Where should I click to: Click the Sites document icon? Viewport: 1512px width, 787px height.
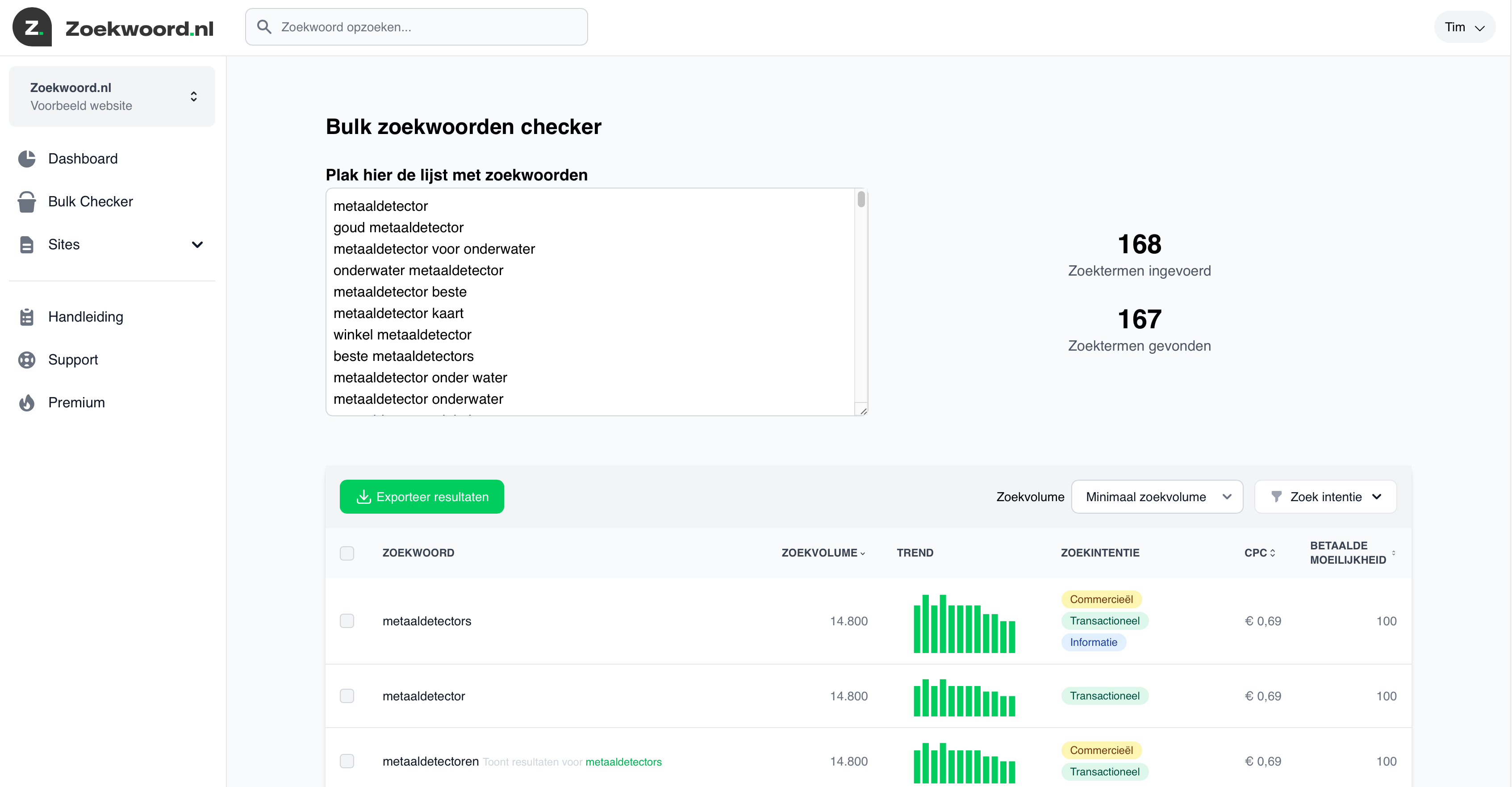[x=27, y=244]
